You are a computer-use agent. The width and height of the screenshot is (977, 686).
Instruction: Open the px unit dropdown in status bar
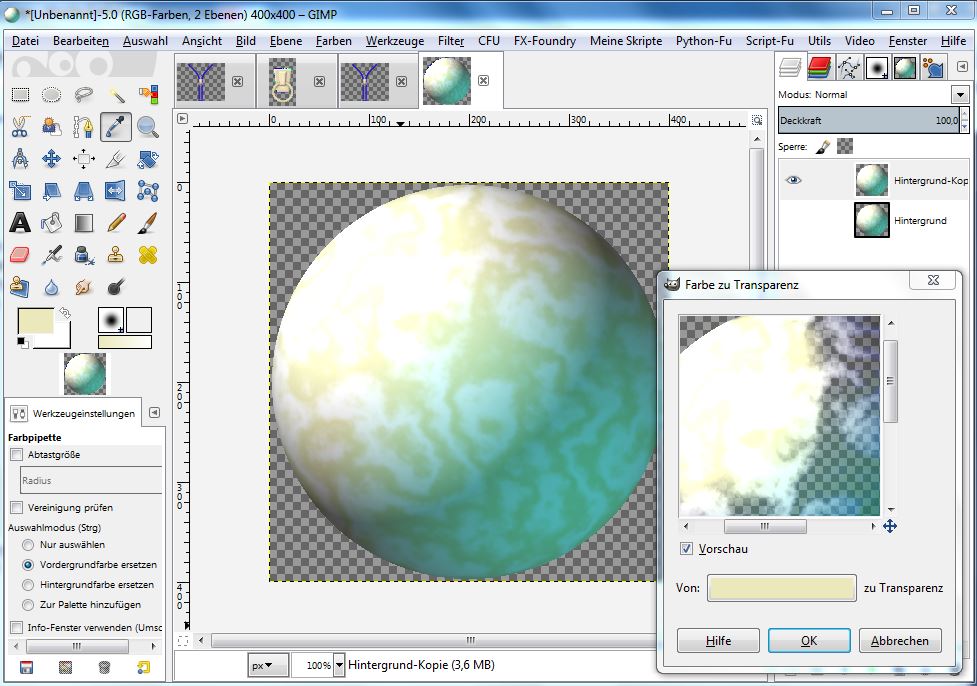point(268,665)
